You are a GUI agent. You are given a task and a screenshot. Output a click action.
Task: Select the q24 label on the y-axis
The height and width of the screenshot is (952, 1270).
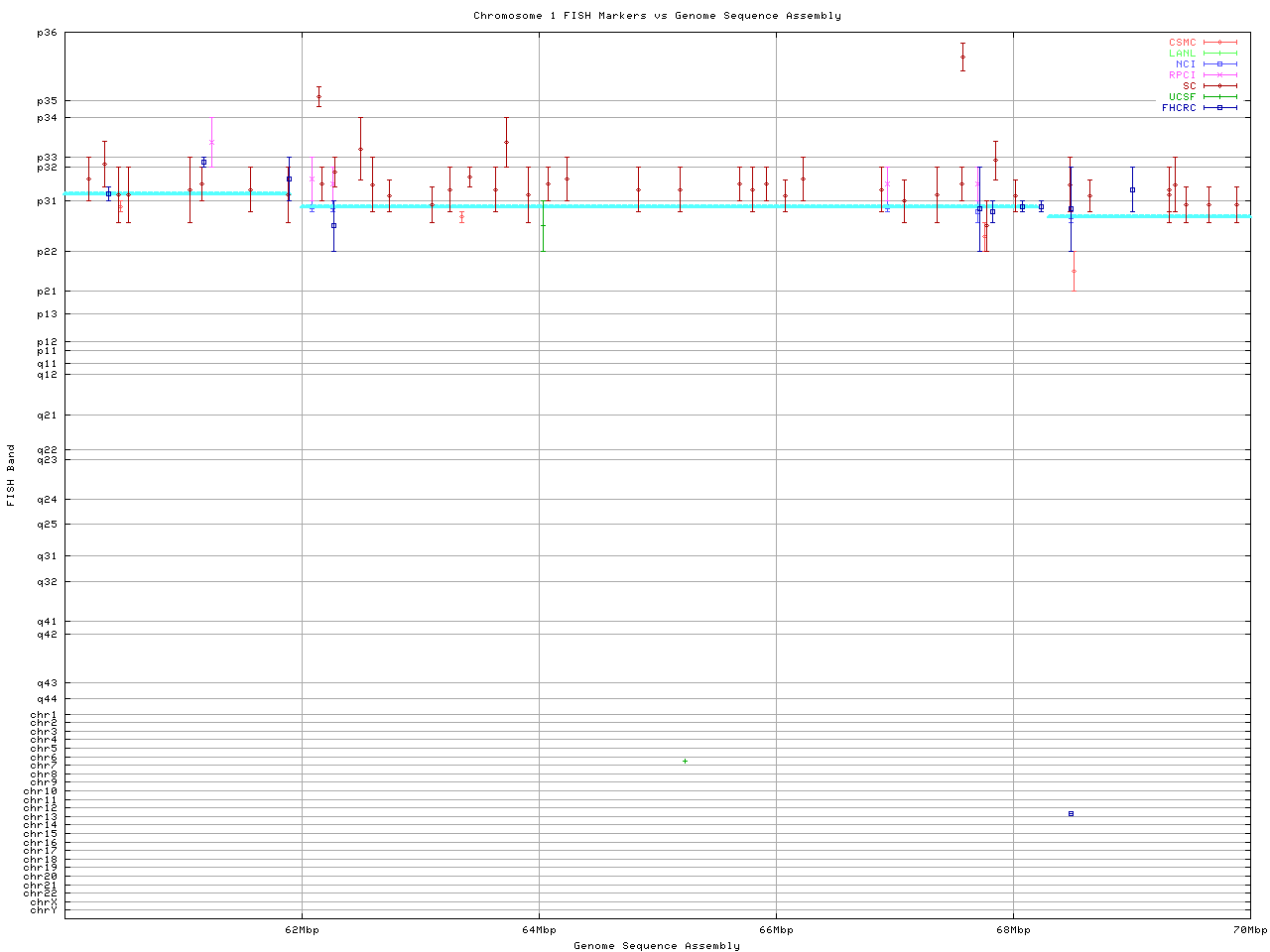click(x=47, y=500)
